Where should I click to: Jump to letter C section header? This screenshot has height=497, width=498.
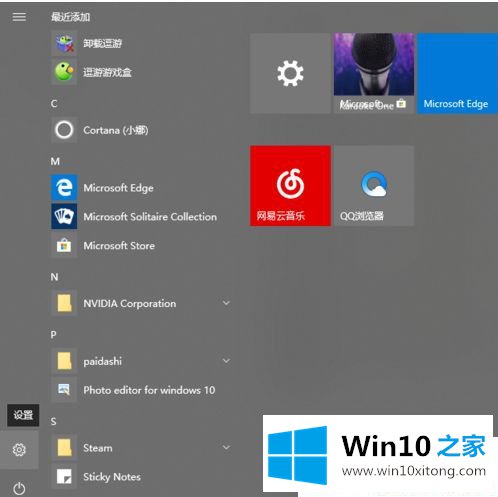coord(54,104)
